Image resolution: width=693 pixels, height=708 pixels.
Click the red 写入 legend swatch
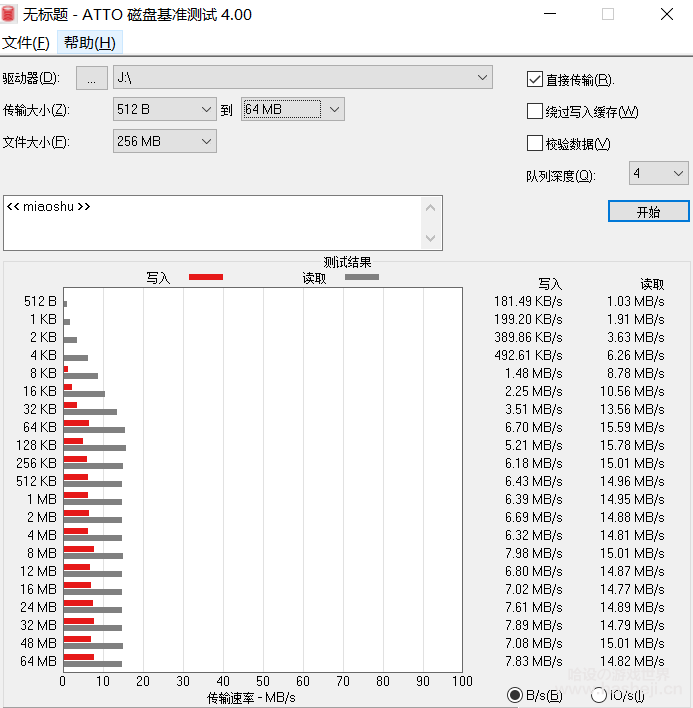tap(206, 277)
